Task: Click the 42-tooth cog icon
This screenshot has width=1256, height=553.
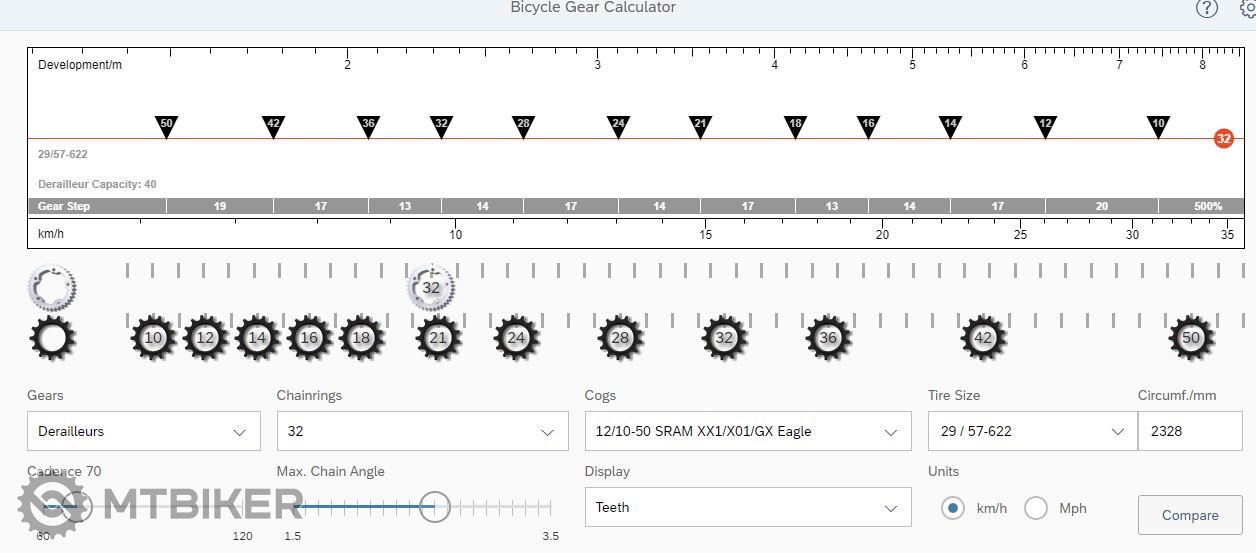Action: point(983,338)
